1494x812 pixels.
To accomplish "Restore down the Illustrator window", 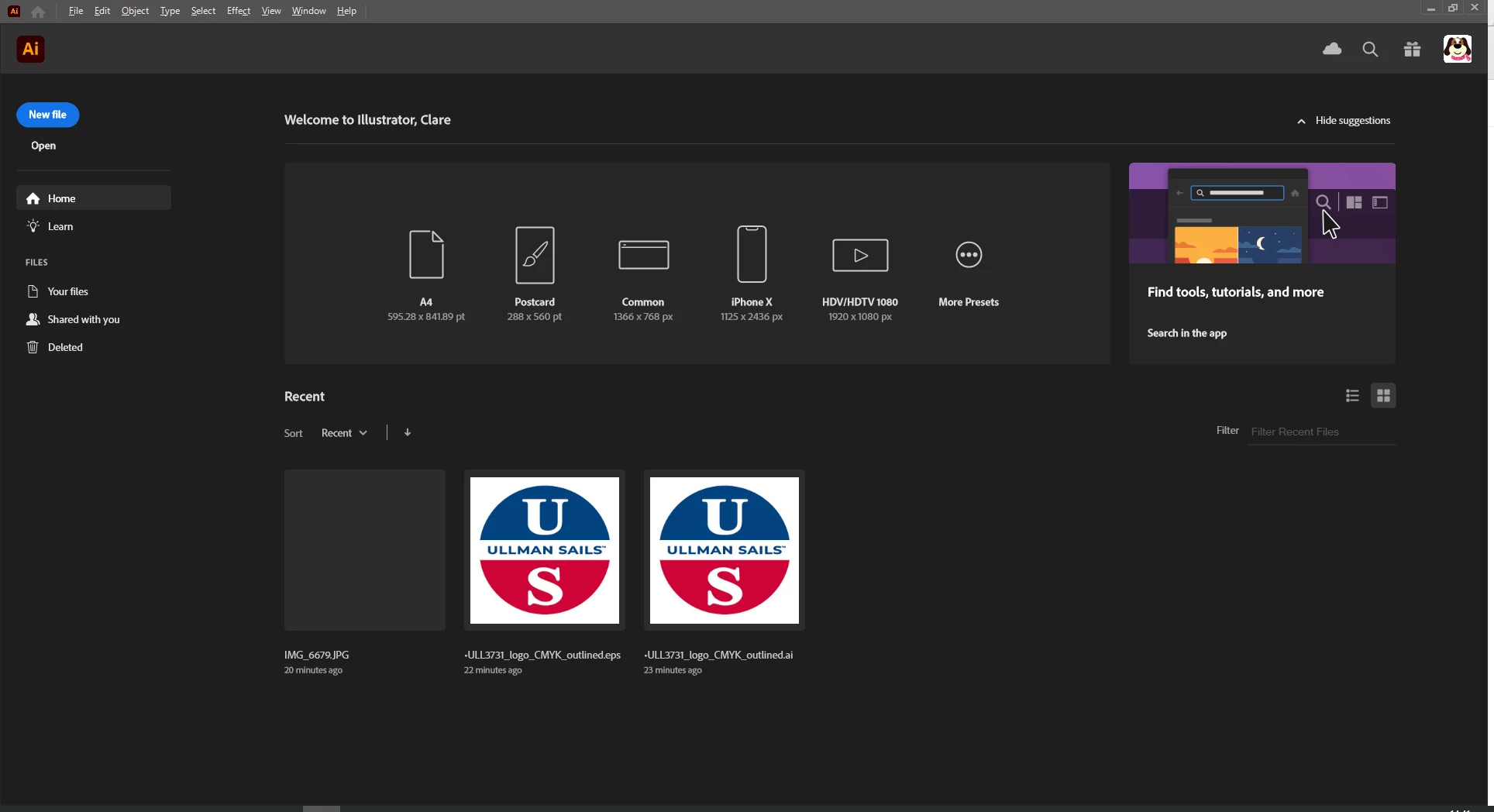I will [1453, 9].
